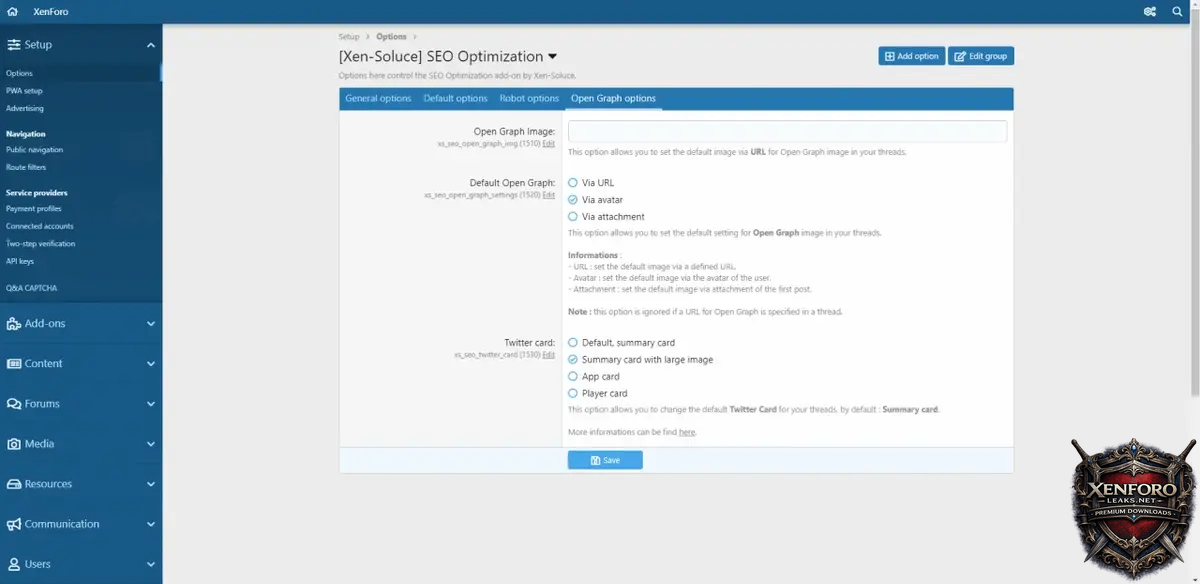This screenshot has width=1200, height=584.
Task: Open the SEO Optimization group title dropdown
Action: pyautogui.click(x=553, y=57)
